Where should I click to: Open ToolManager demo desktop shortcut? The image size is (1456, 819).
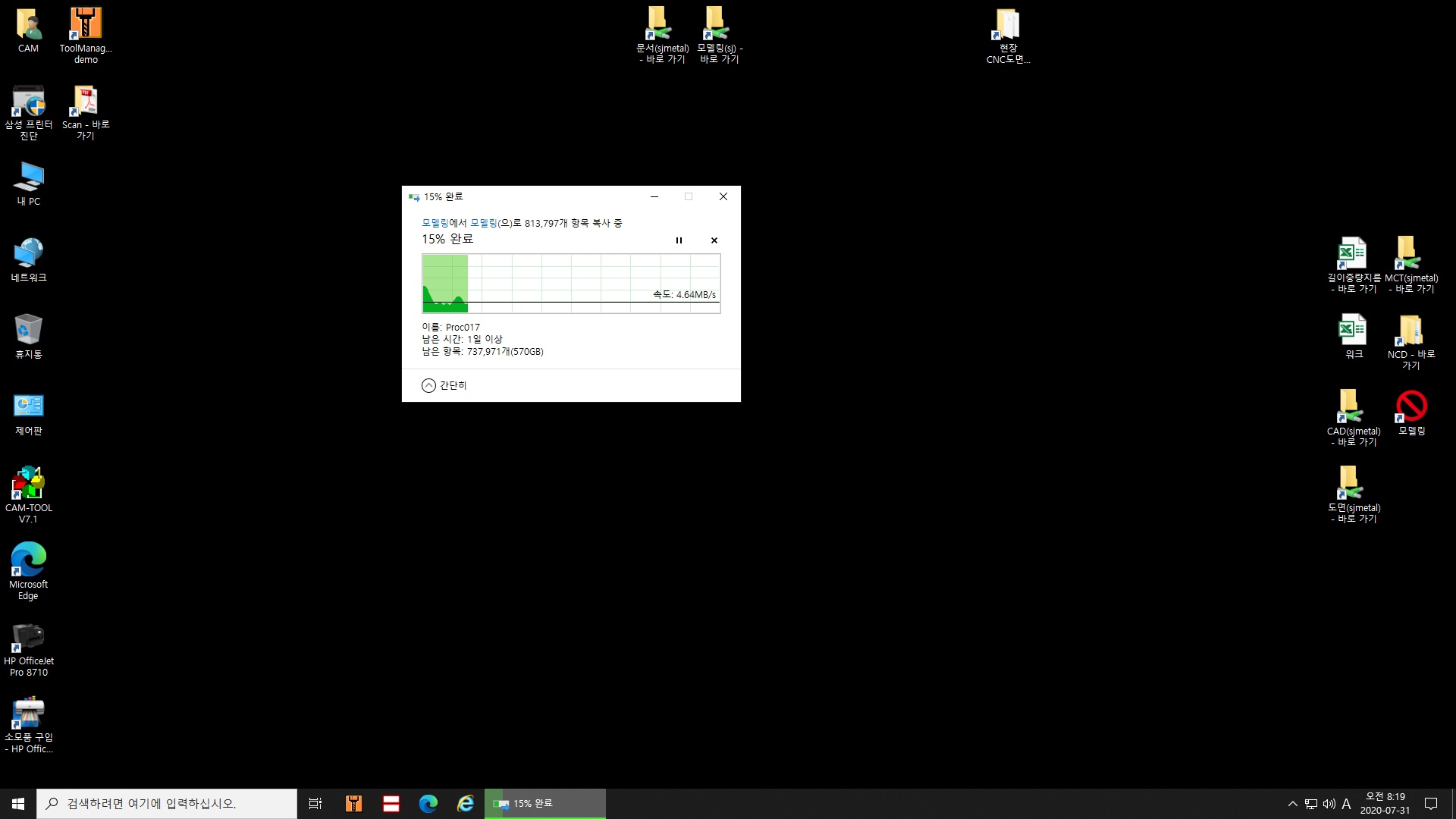[86, 36]
